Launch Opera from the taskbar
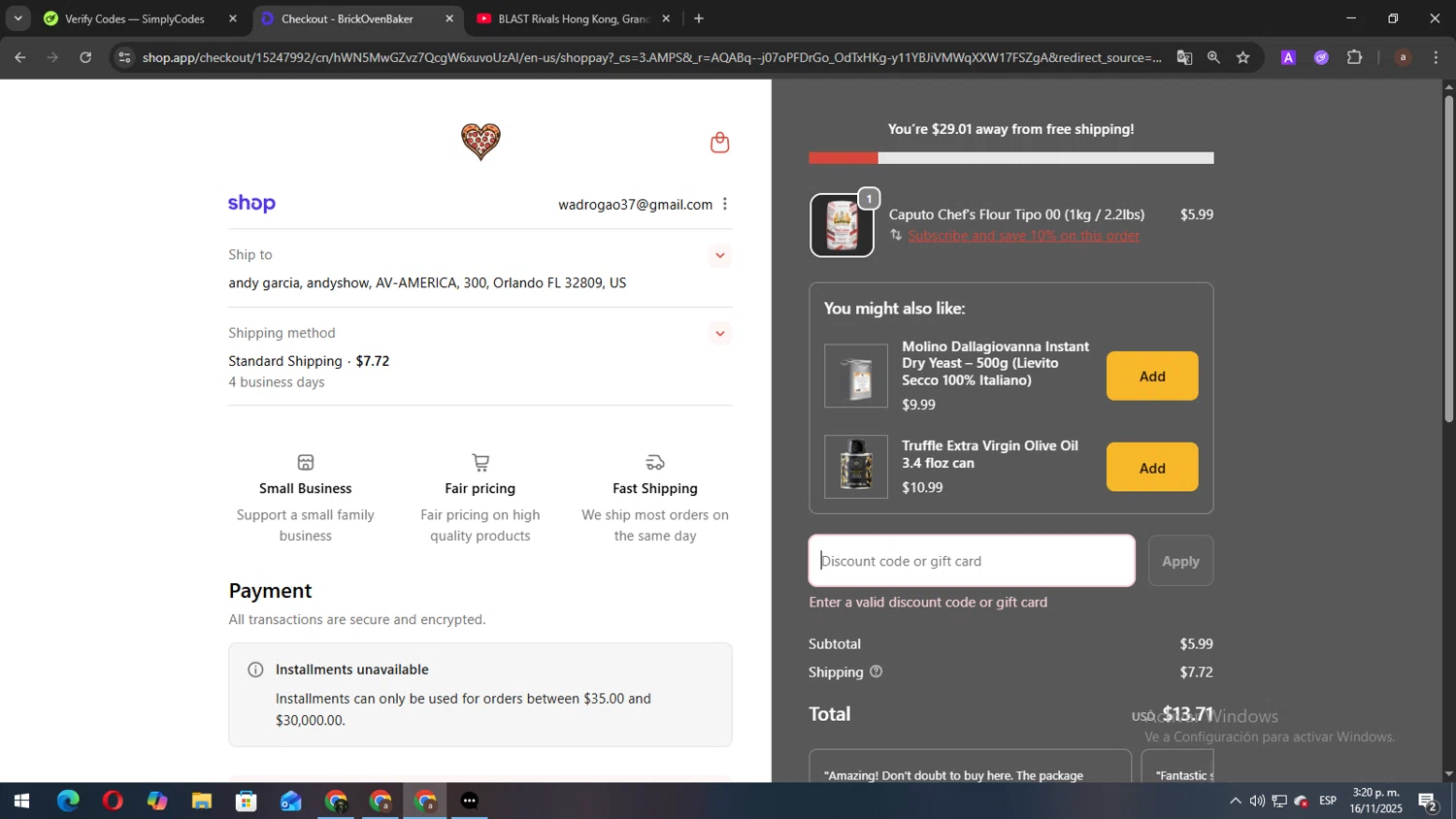This screenshot has height=819, width=1456. point(113,802)
